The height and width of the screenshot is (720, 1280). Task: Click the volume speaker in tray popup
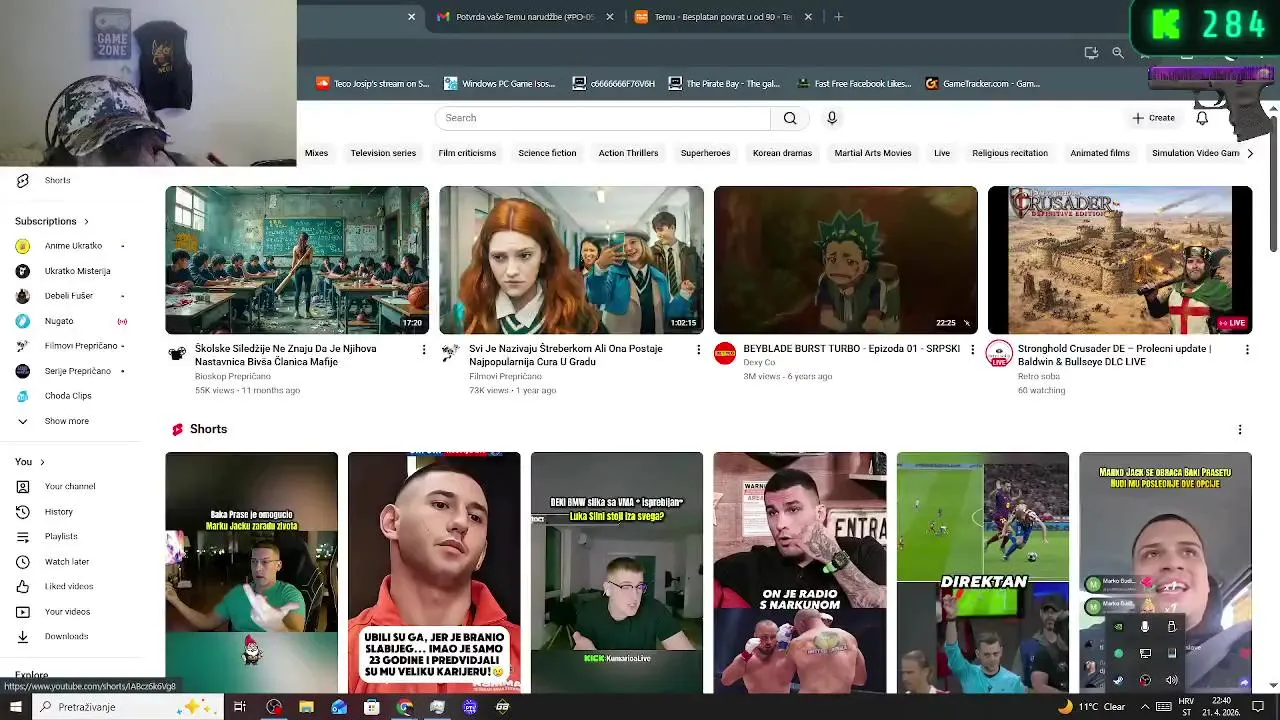[x=1172, y=680]
